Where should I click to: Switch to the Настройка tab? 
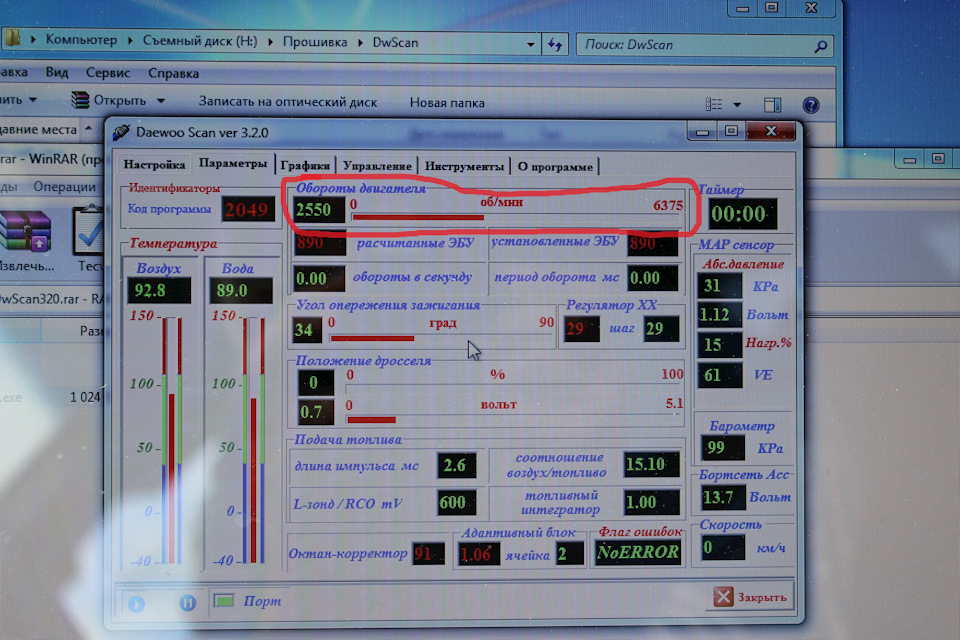(x=154, y=164)
